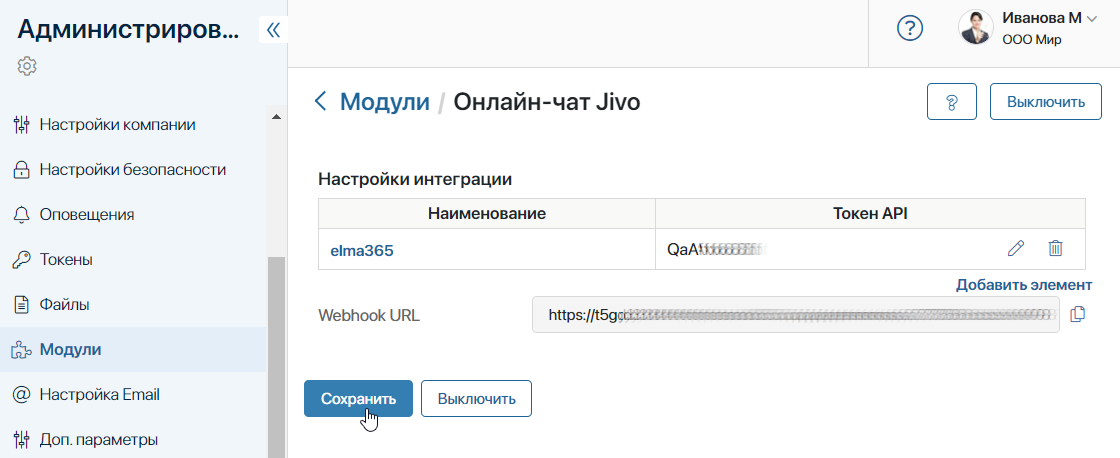Image resolution: width=1120 pixels, height=458 pixels.
Task: Click Добавить элемент link
Action: 1024,285
